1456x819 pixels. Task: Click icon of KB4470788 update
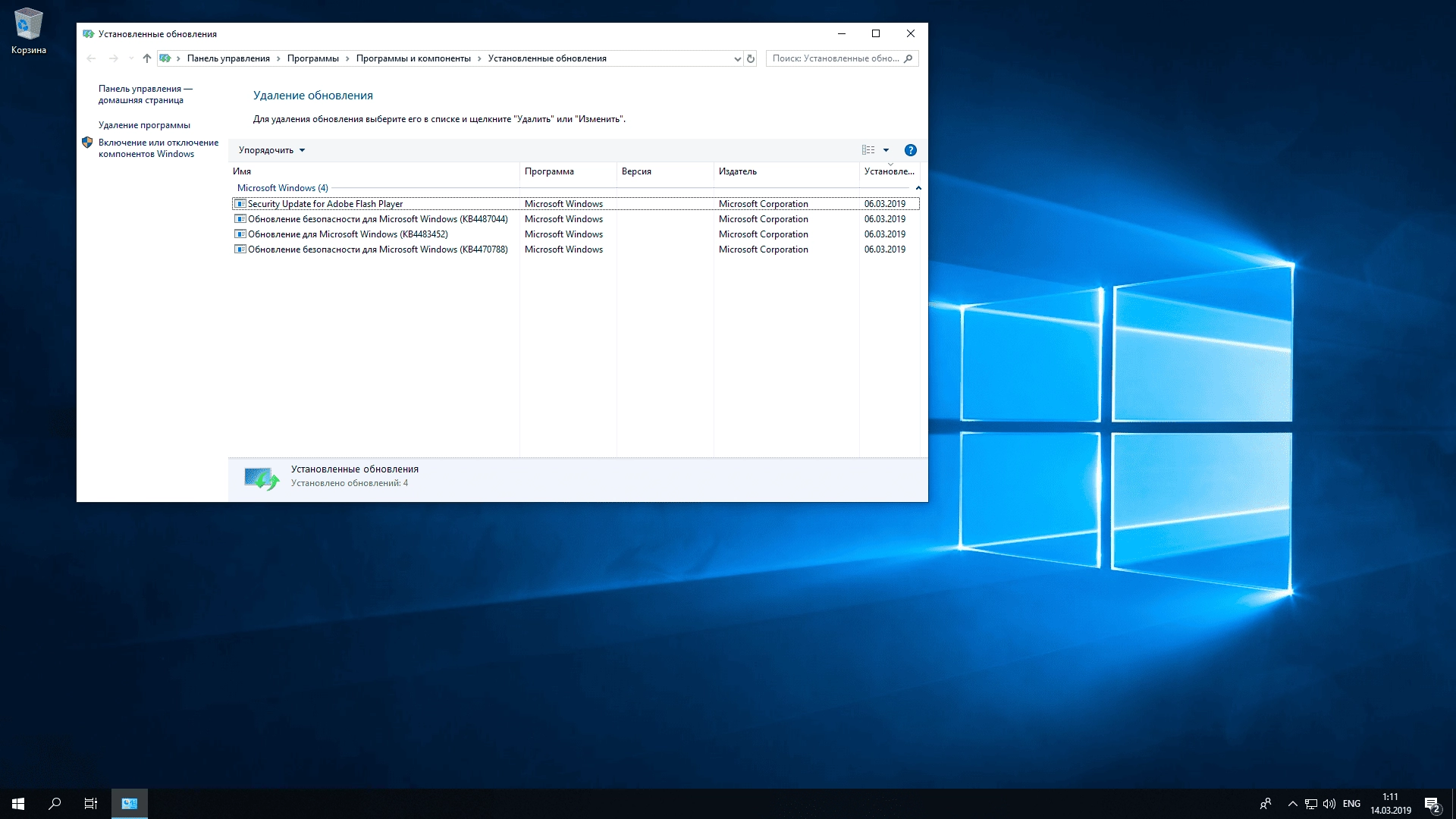click(240, 249)
